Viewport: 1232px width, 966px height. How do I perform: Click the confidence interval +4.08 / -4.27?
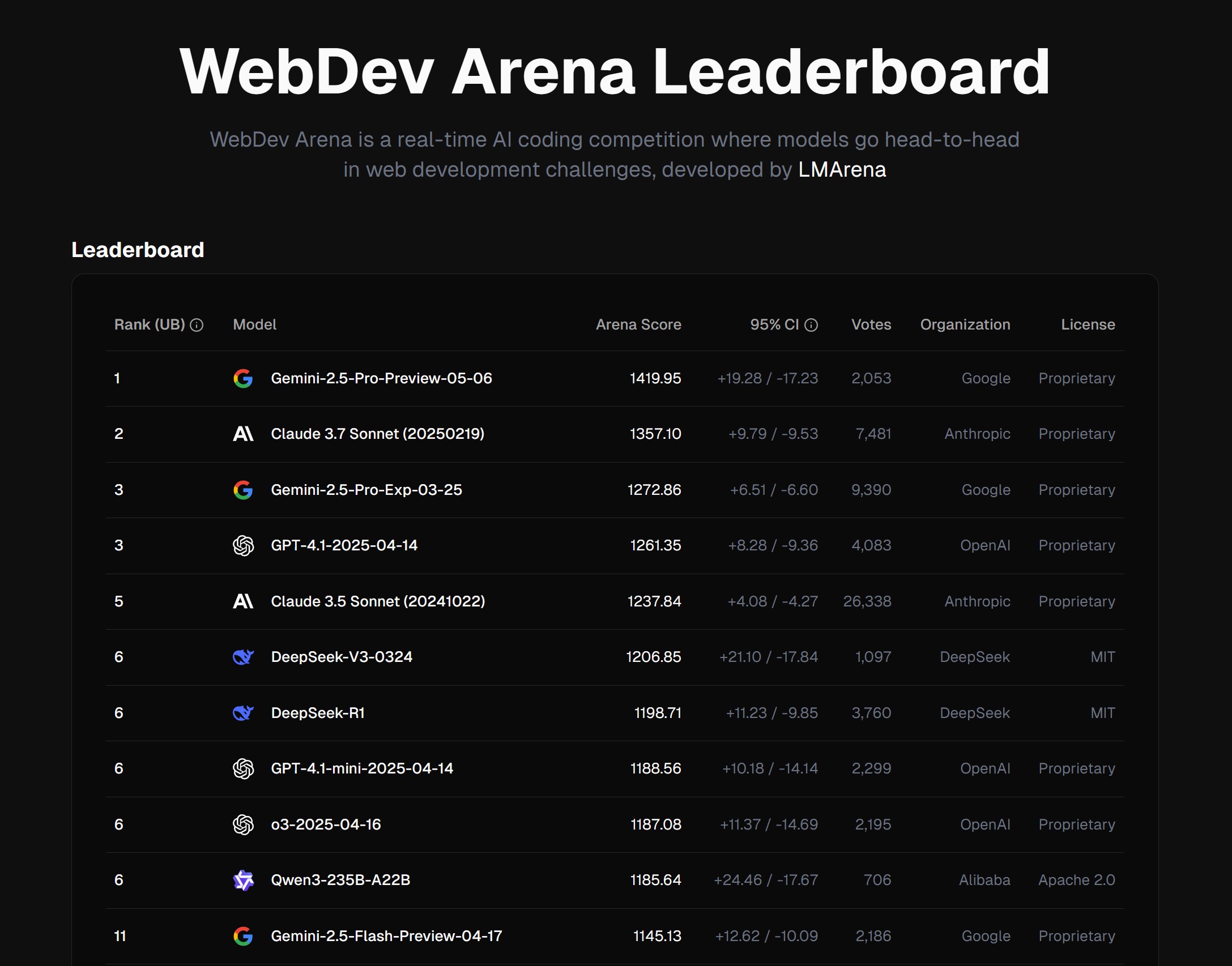click(x=773, y=601)
